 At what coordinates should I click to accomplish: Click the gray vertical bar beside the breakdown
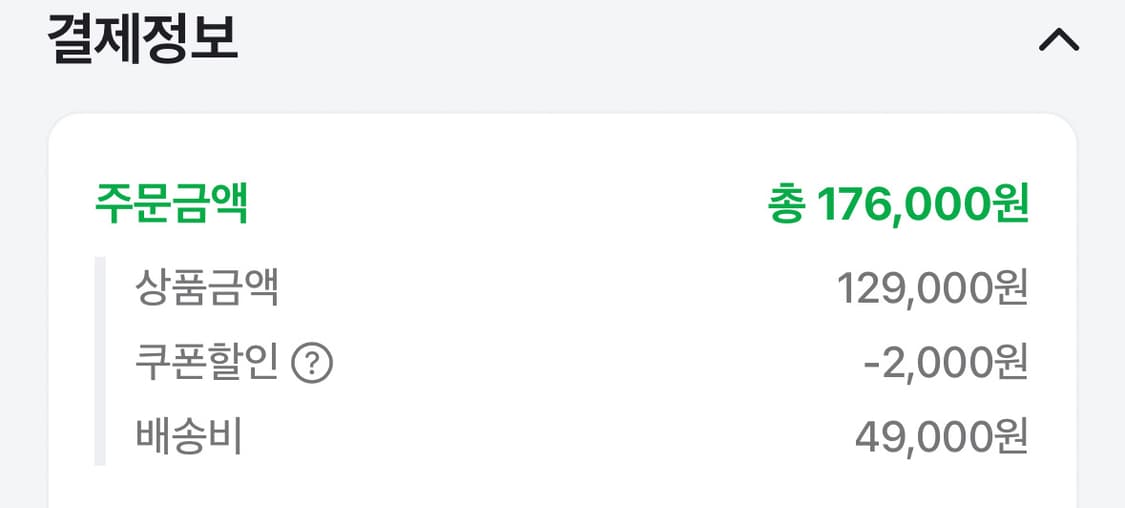(x=100, y=361)
